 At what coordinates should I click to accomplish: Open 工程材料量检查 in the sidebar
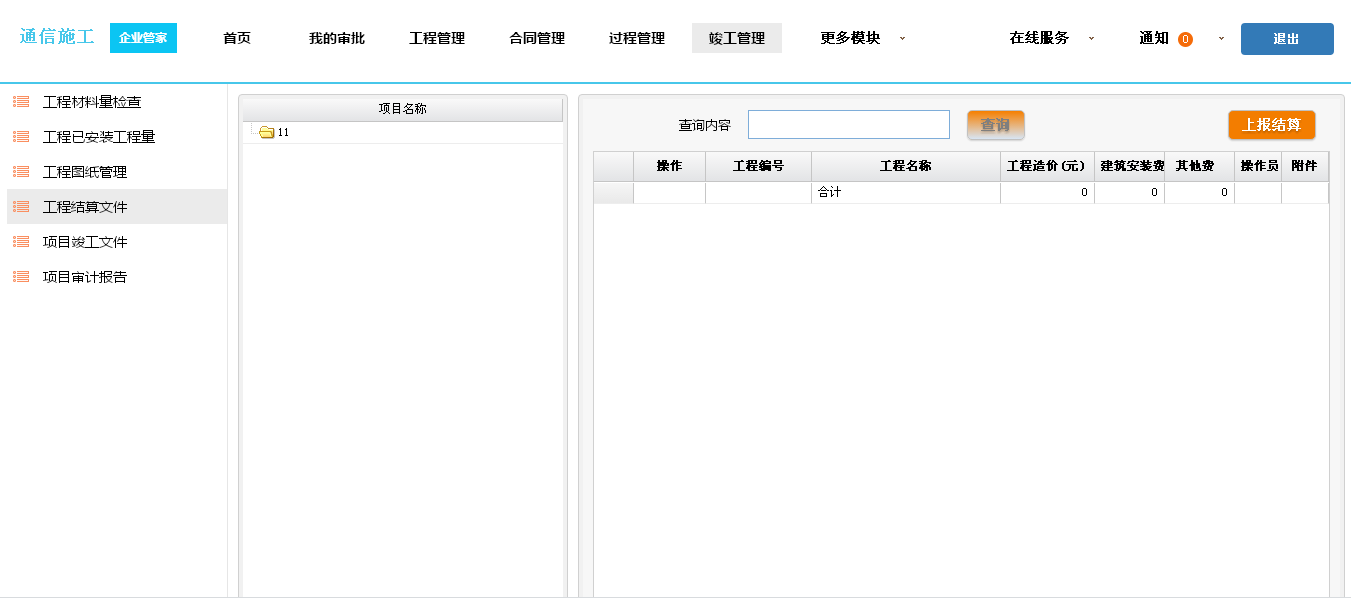92,102
